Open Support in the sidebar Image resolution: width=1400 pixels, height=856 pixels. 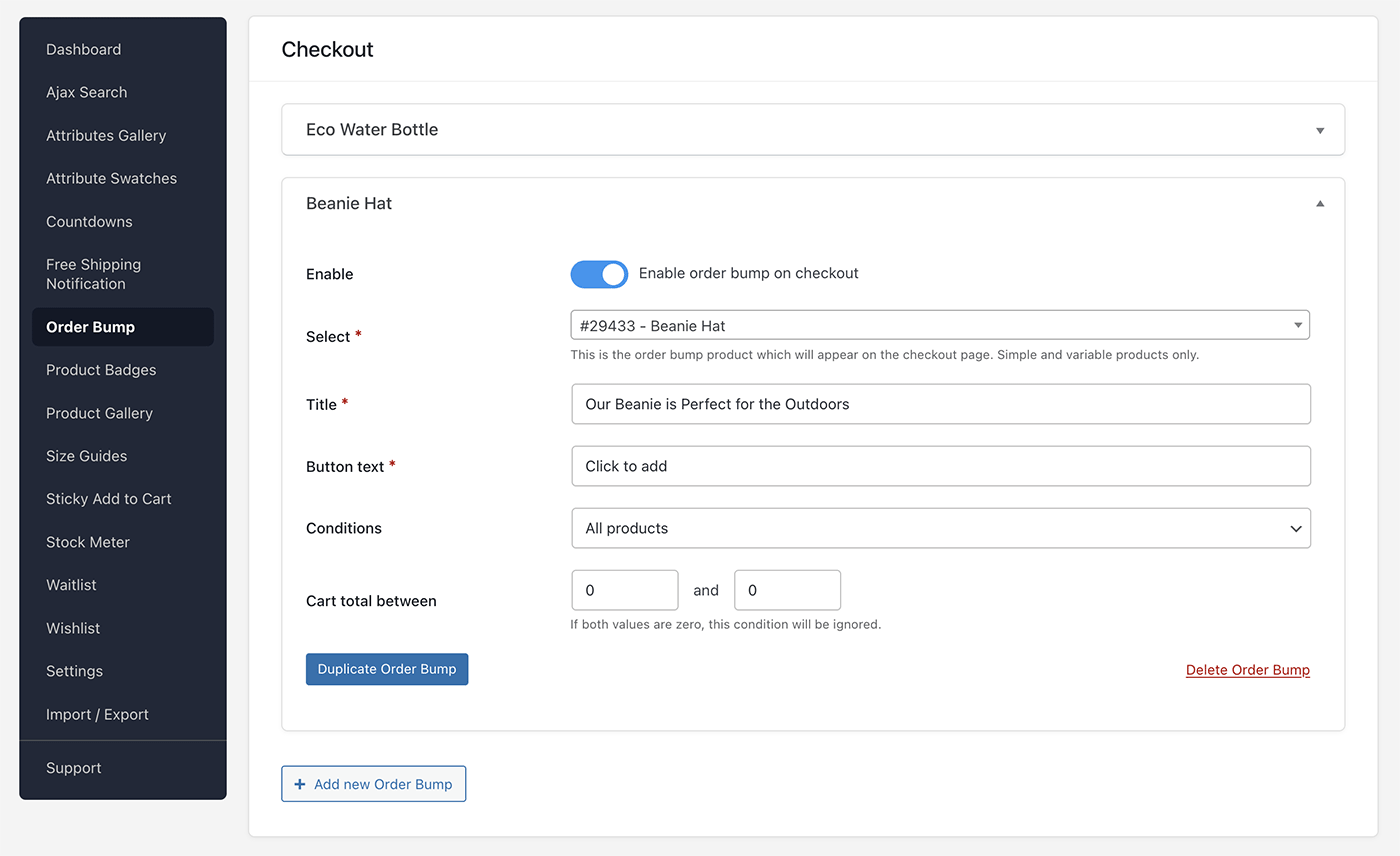(74, 768)
